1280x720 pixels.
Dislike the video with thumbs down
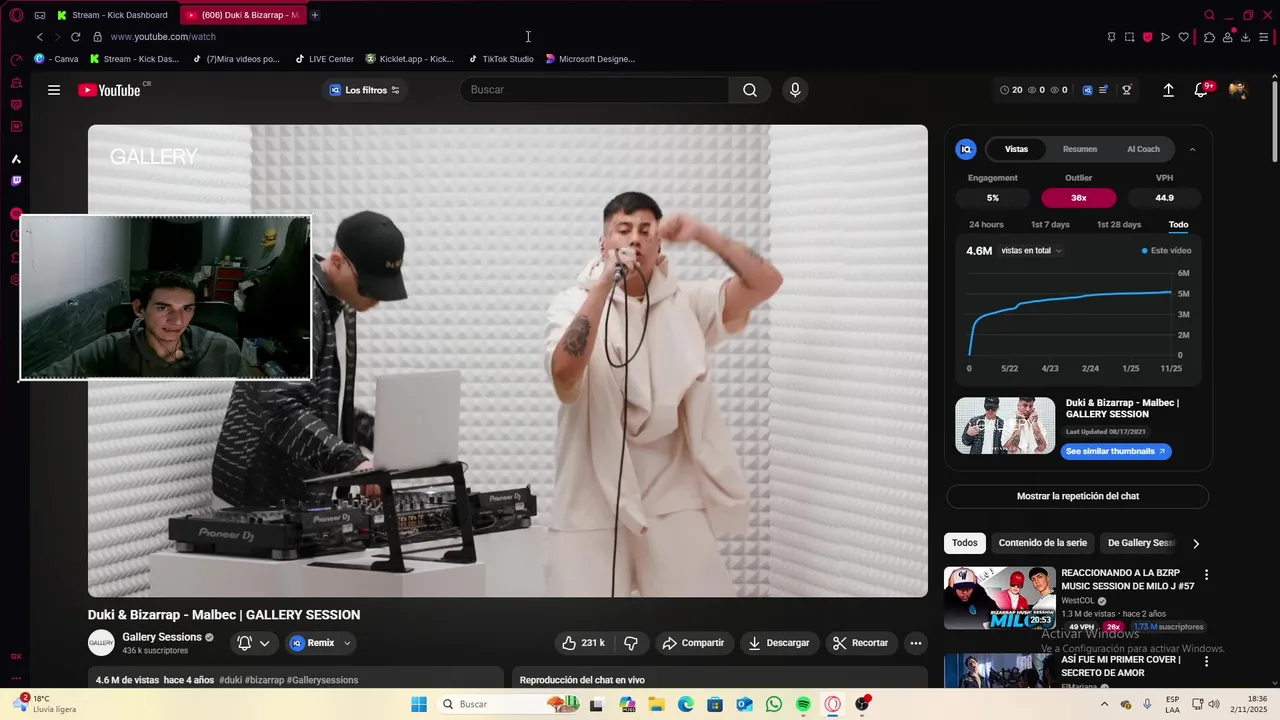coord(631,643)
